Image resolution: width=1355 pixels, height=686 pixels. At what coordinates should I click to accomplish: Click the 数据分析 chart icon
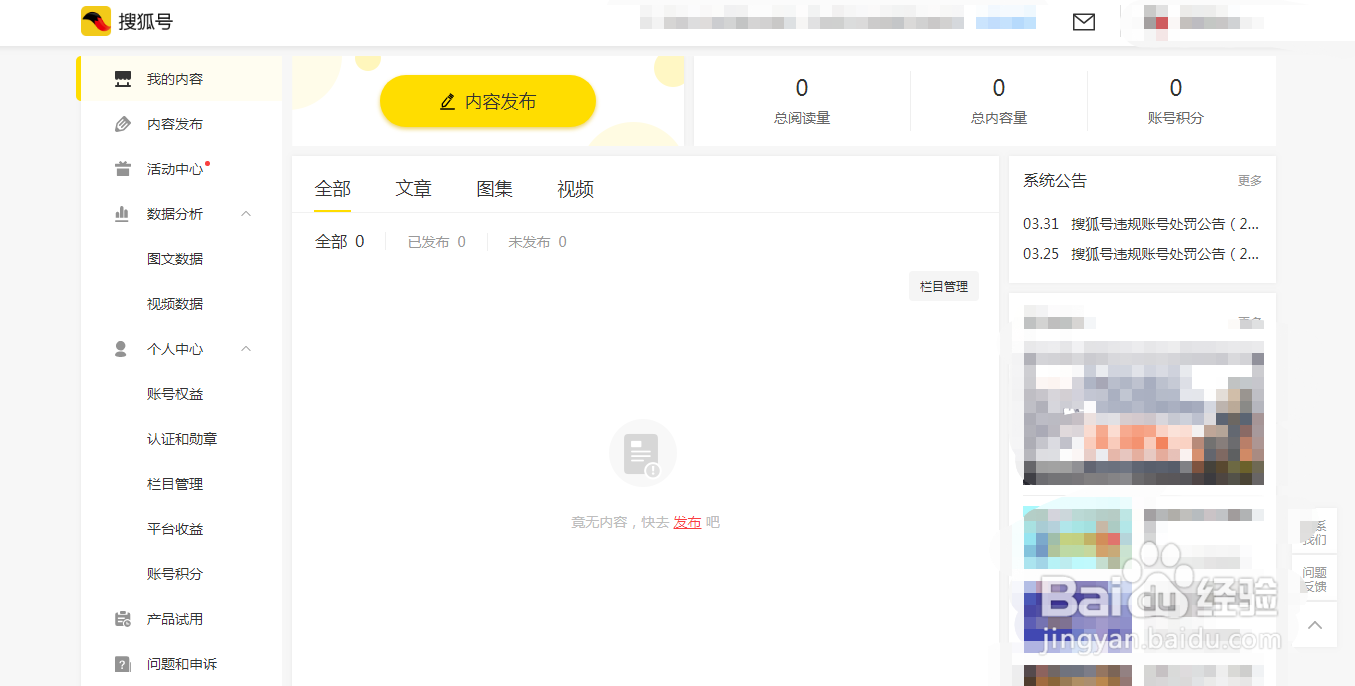coord(120,213)
